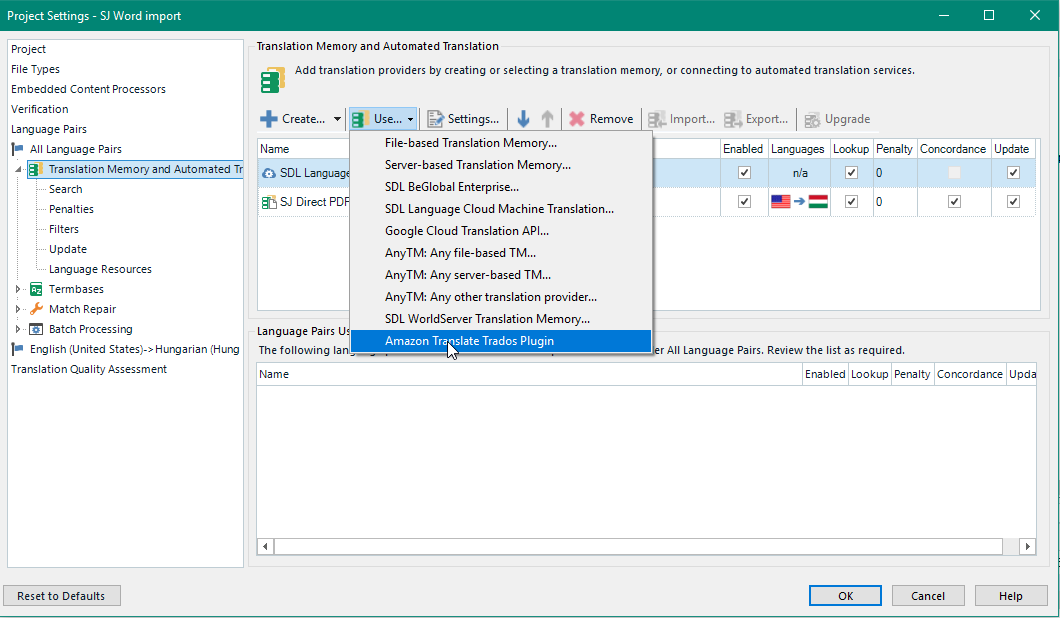The width and height of the screenshot is (1060, 618).
Task: Select Amazon Translate Trados Plugin
Action: click(501, 341)
